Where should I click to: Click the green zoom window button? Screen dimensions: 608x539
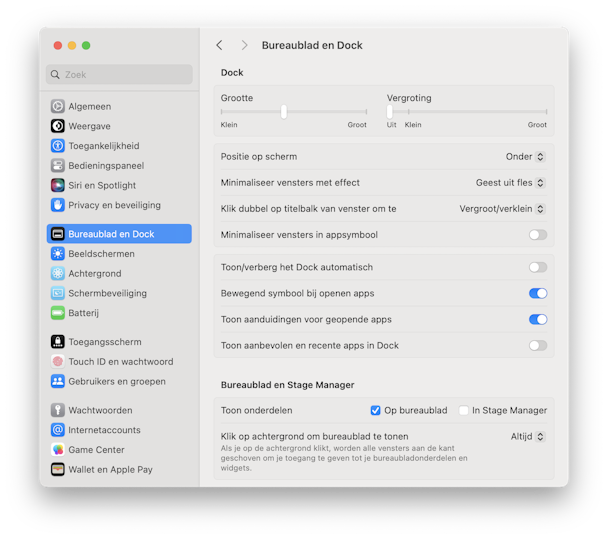pos(86,45)
